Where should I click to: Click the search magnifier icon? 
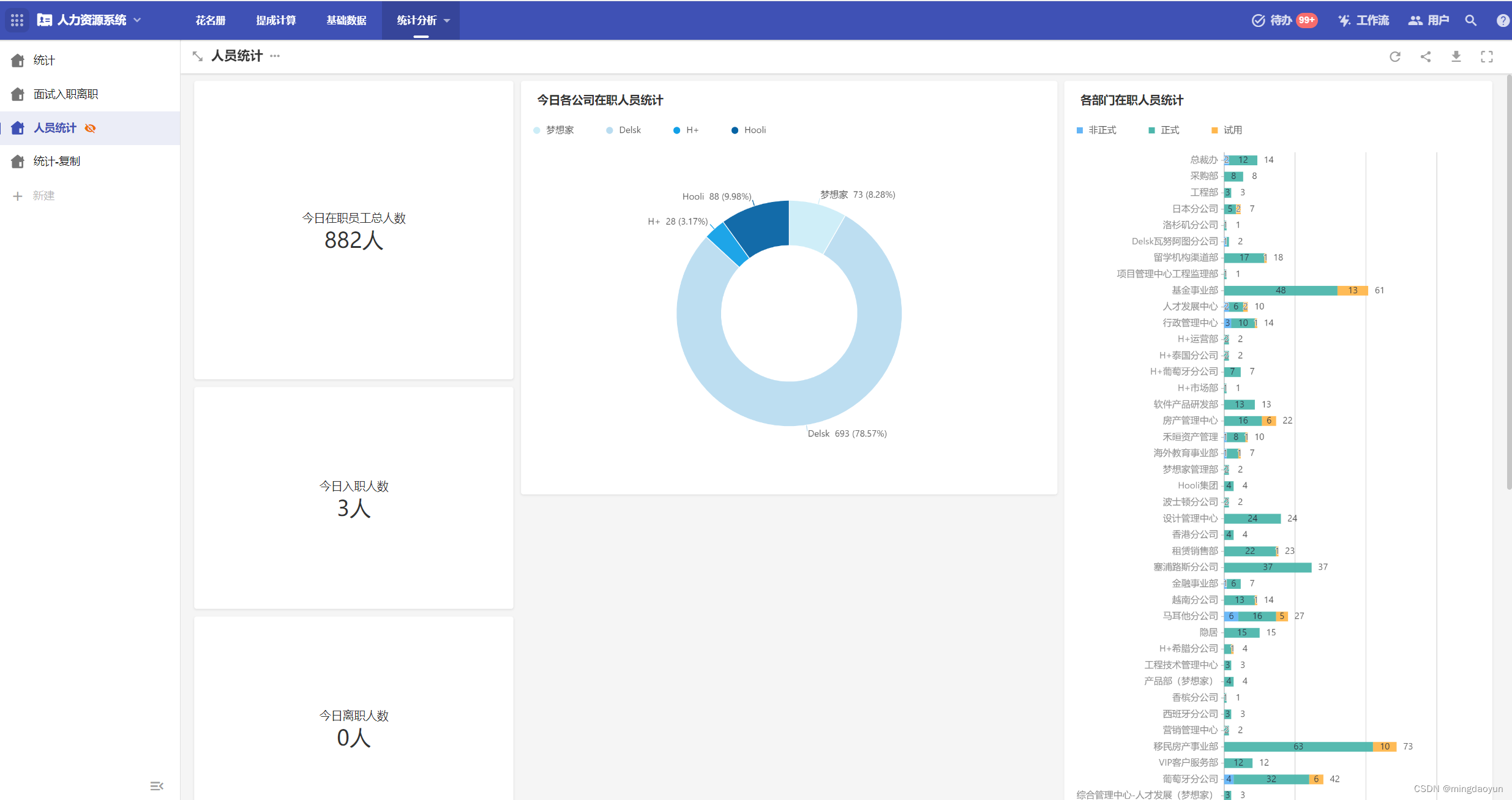[x=1471, y=20]
